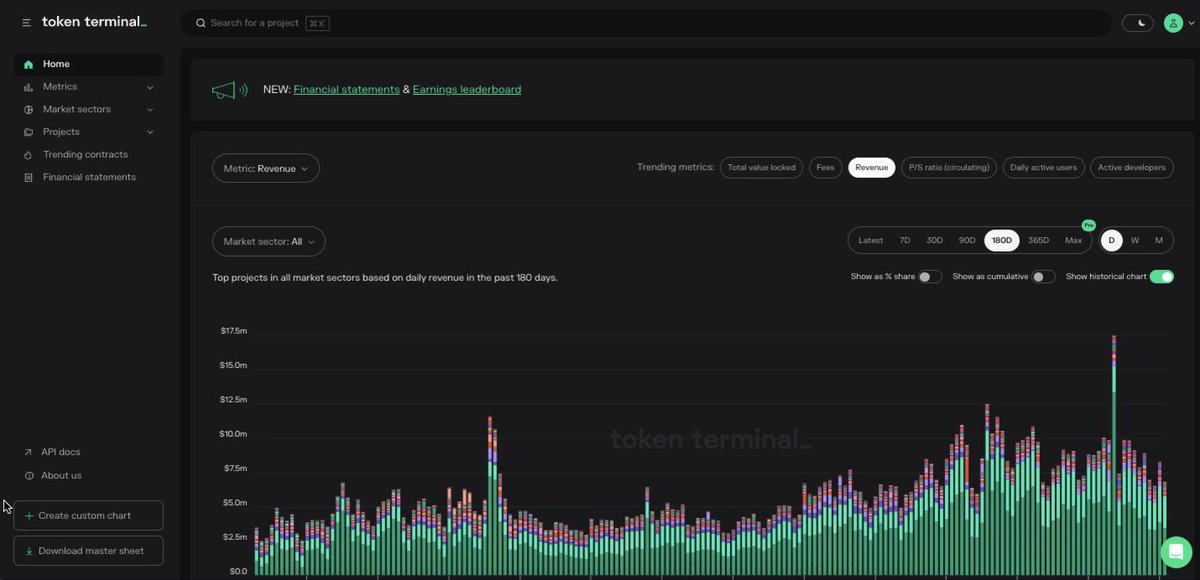This screenshot has width=1200, height=580.
Task: Click the Home sidebar icon
Action: point(29,64)
